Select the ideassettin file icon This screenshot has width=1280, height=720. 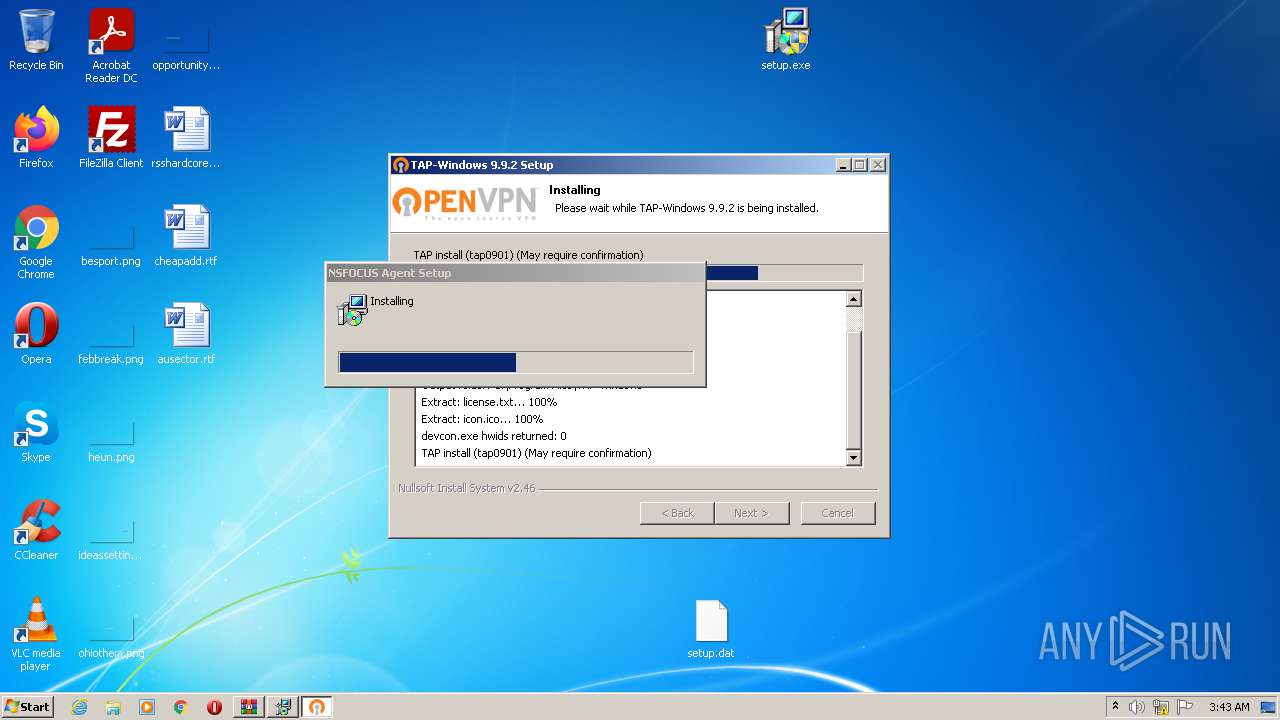click(111, 536)
